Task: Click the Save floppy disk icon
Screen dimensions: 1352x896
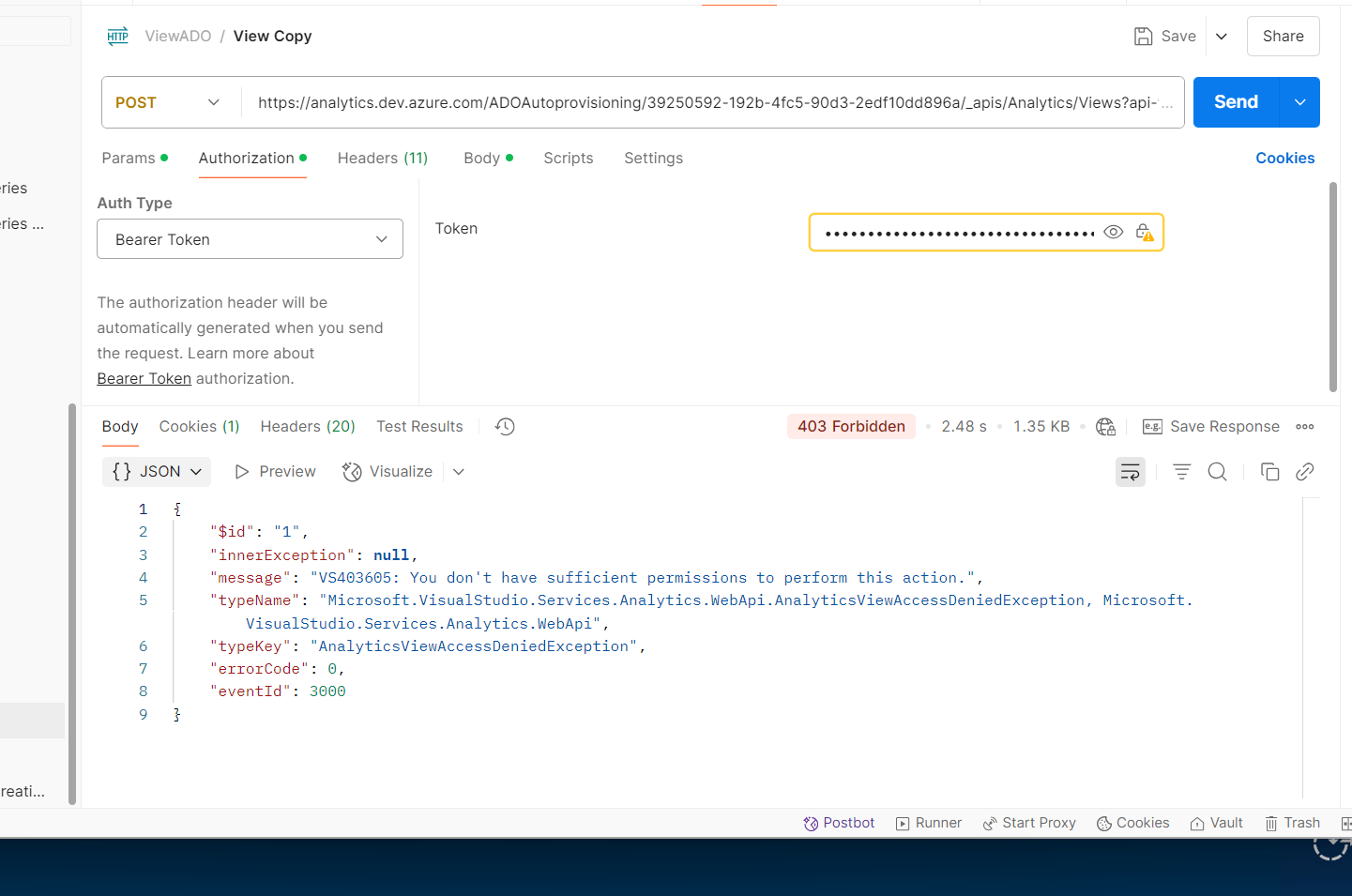Action: (x=1143, y=37)
